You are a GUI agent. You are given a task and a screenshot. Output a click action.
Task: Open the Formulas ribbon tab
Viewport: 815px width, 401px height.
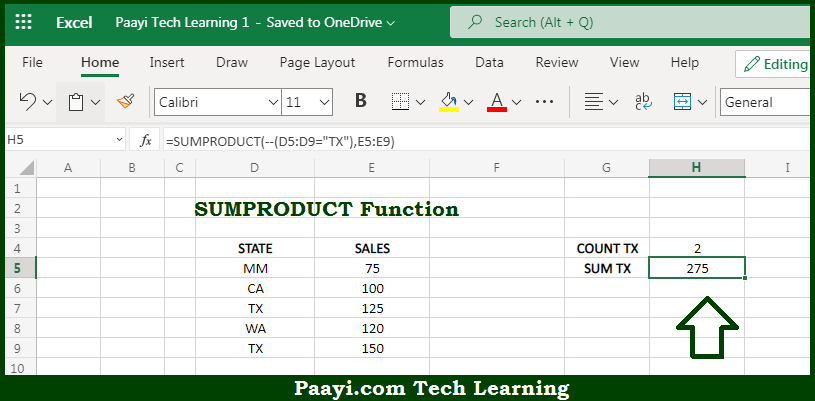click(415, 63)
